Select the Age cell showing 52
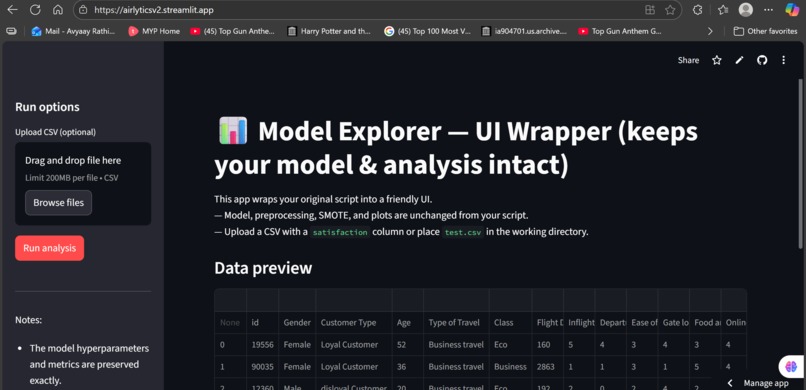Viewport: 806px width, 390px height. (408, 345)
